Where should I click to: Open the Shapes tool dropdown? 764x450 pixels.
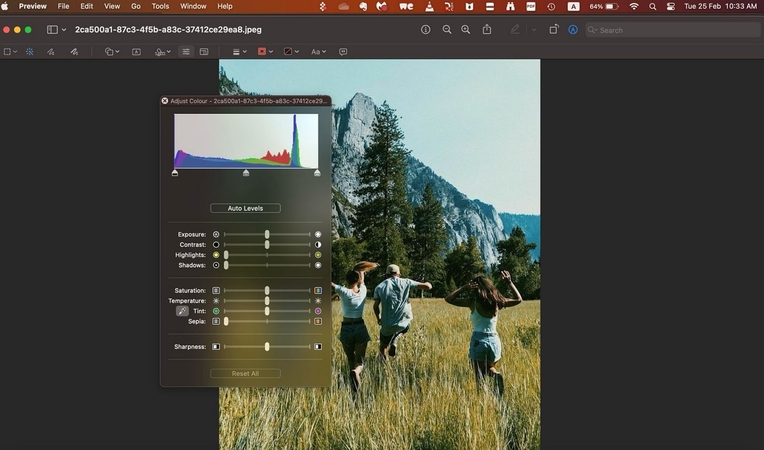coord(112,52)
